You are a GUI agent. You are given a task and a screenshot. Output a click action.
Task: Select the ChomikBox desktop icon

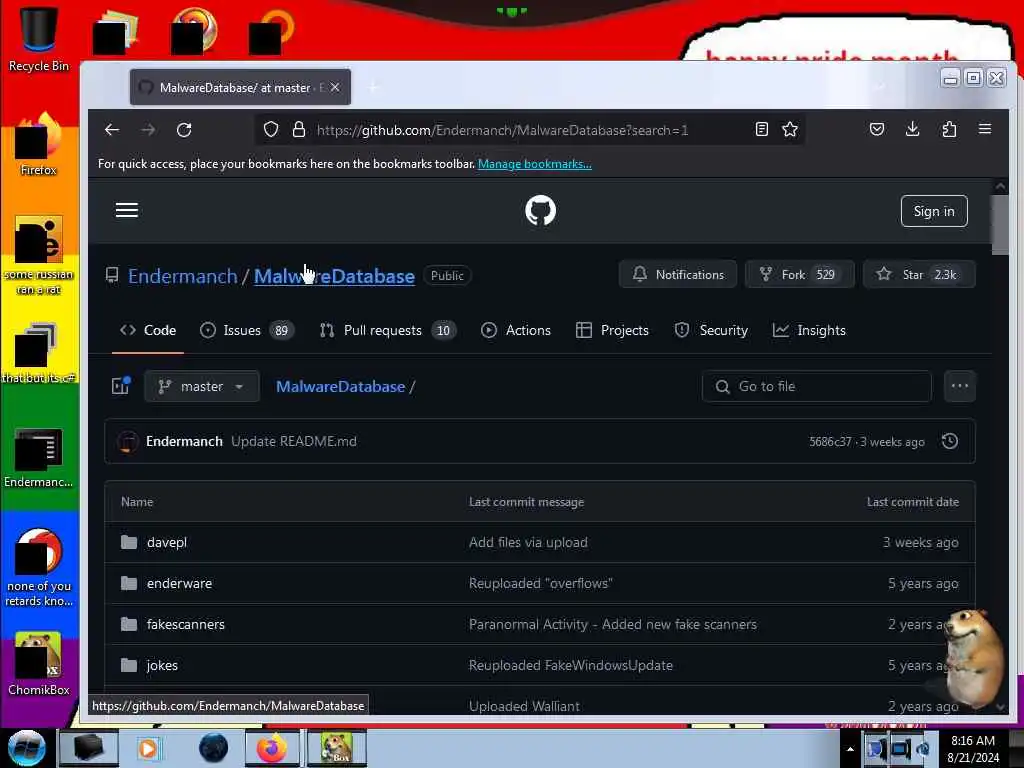39,663
